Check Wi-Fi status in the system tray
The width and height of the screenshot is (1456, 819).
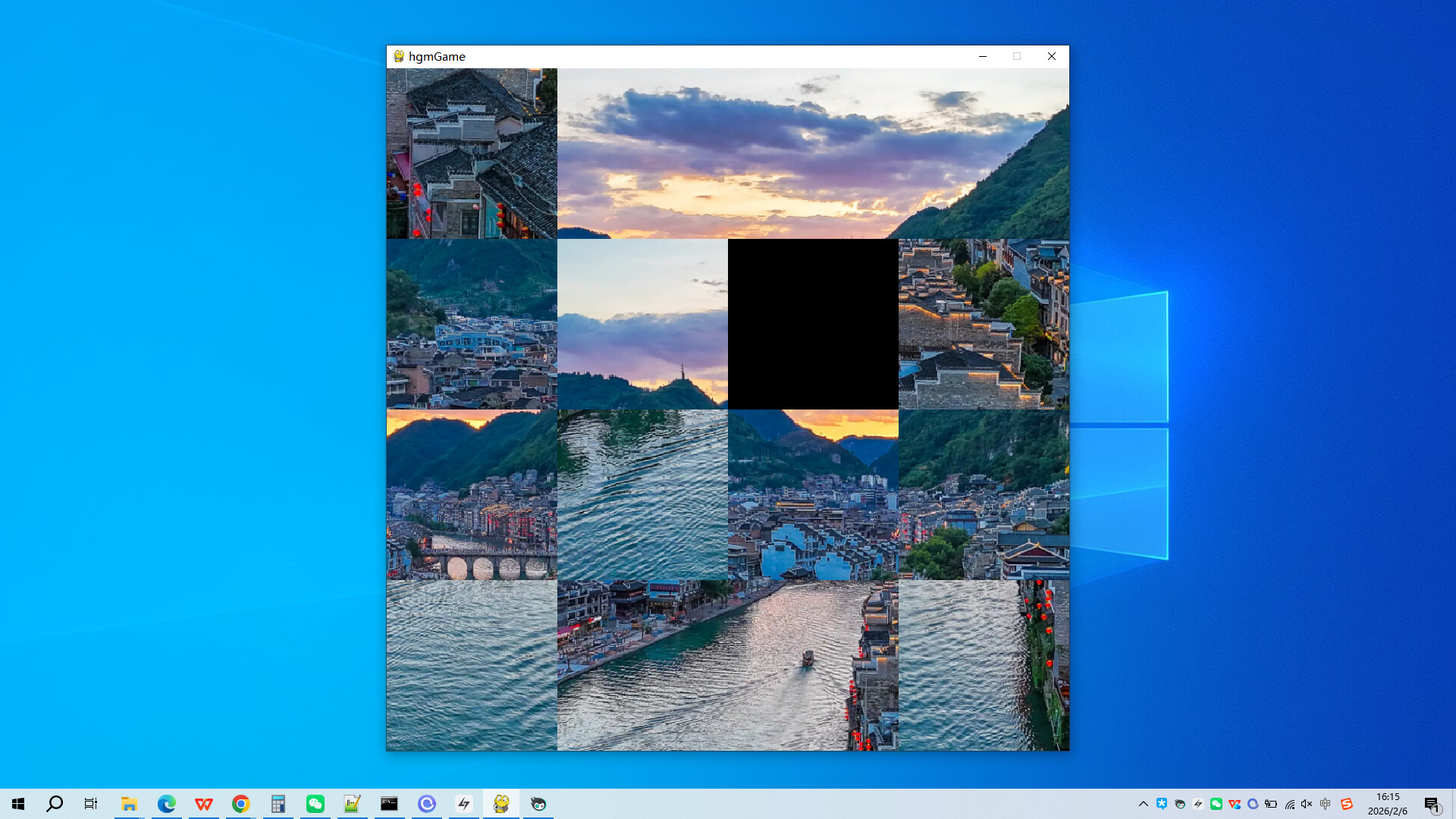click(1288, 804)
